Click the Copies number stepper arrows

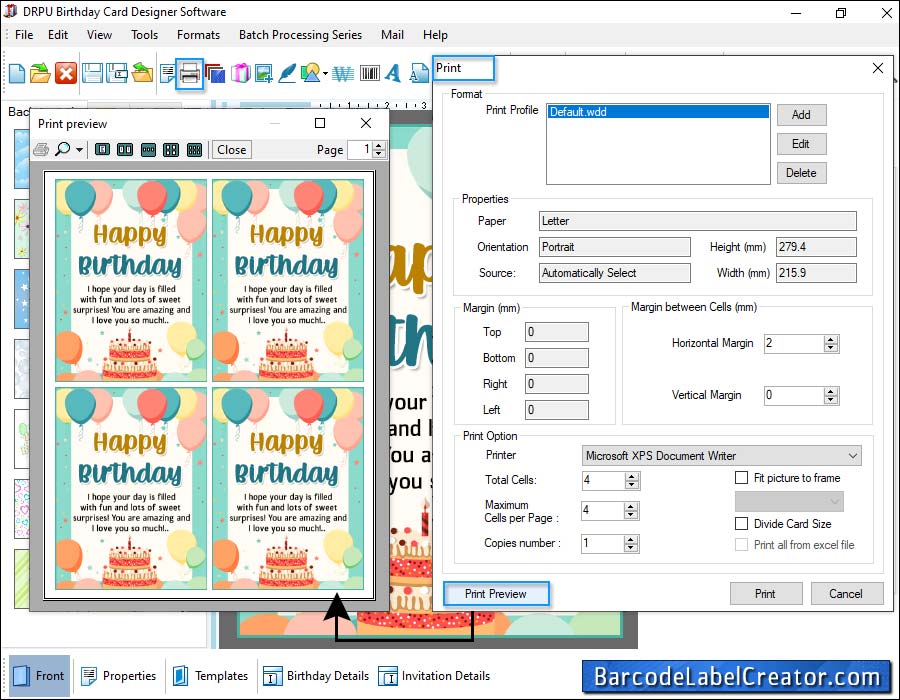pos(631,543)
